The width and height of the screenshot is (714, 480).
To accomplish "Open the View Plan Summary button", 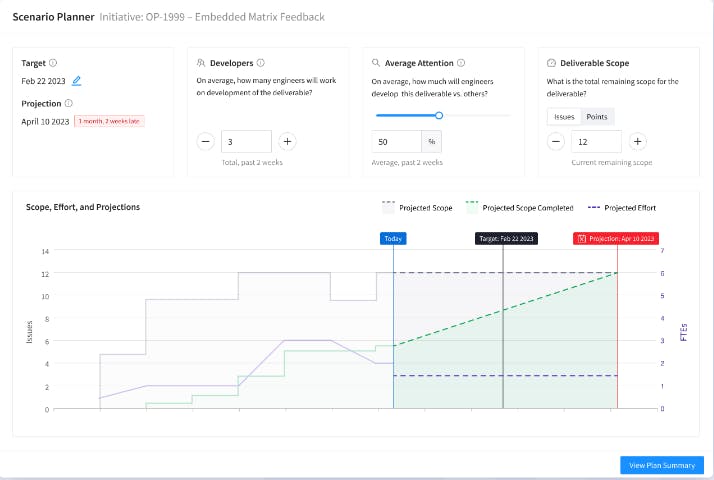I will (661, 465).
